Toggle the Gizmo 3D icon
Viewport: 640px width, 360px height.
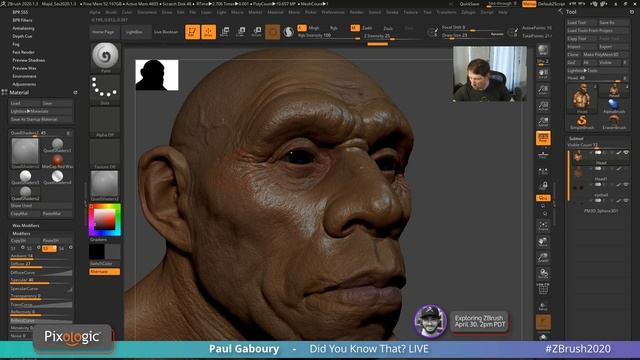click(273, 32)
